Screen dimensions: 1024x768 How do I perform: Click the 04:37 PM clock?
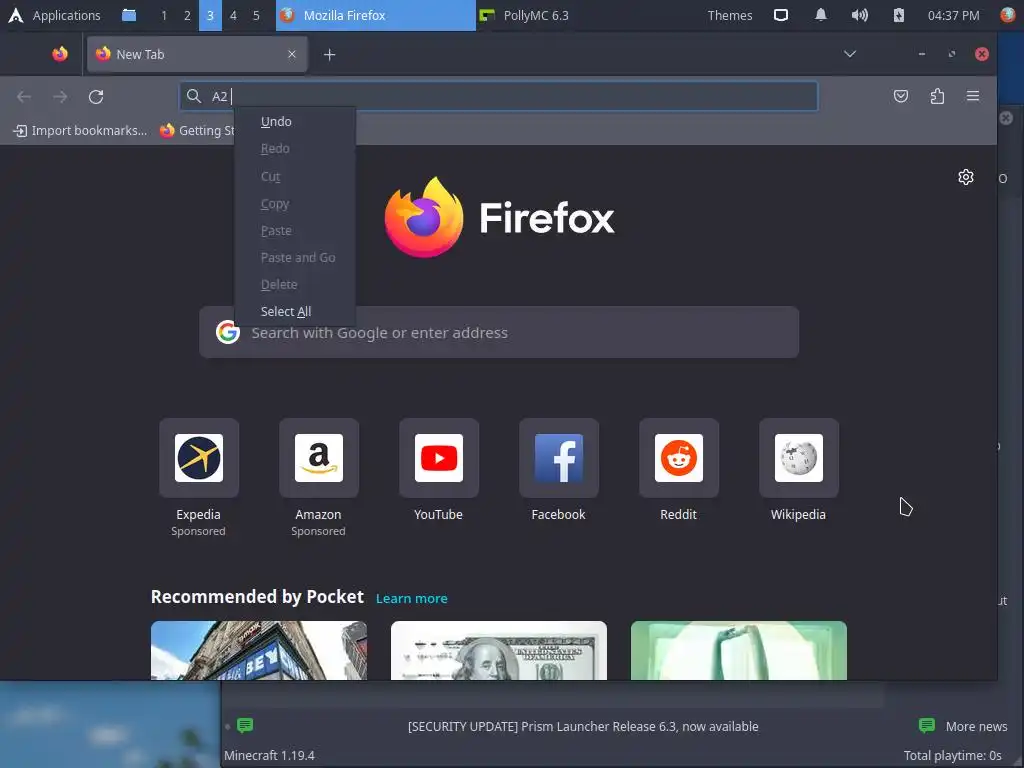(x=953, y=15)
